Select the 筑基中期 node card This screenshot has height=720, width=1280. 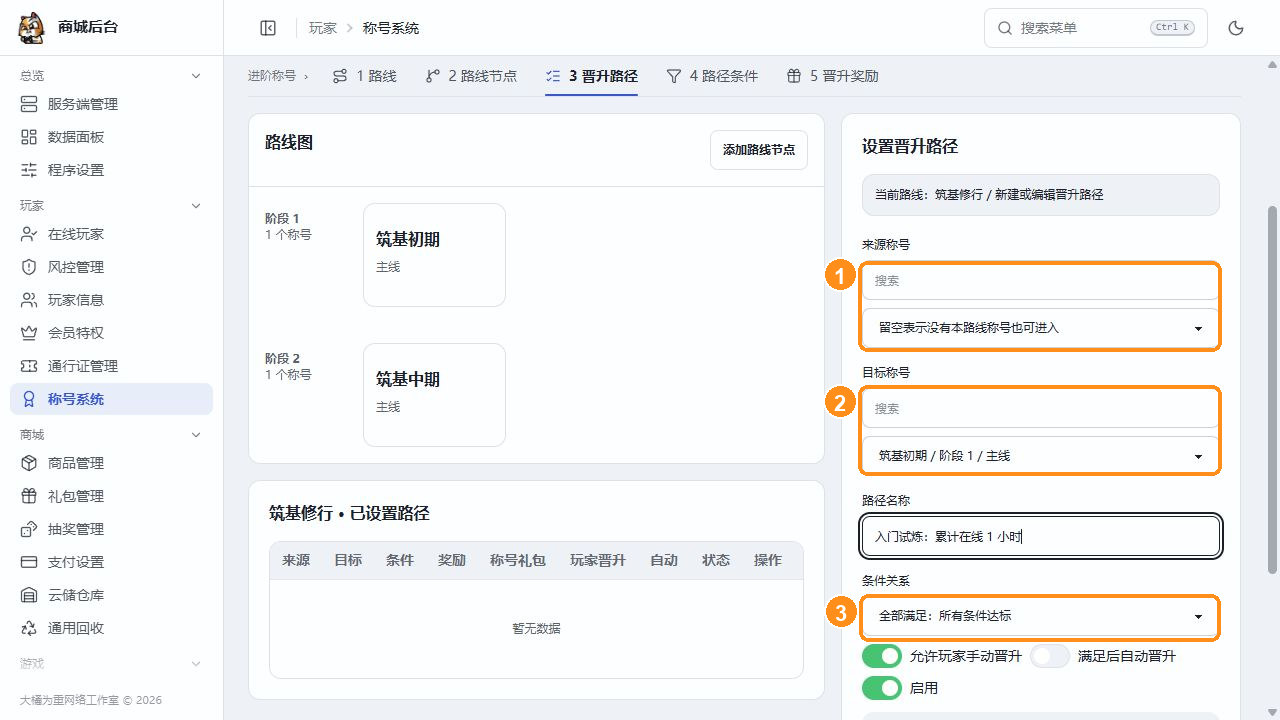pos(434,395)
